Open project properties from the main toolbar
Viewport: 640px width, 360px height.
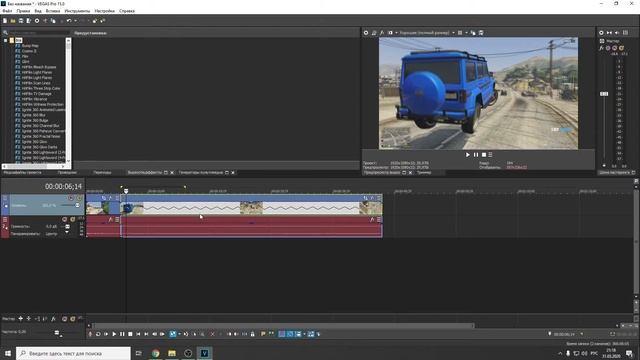tap(37, 21)
